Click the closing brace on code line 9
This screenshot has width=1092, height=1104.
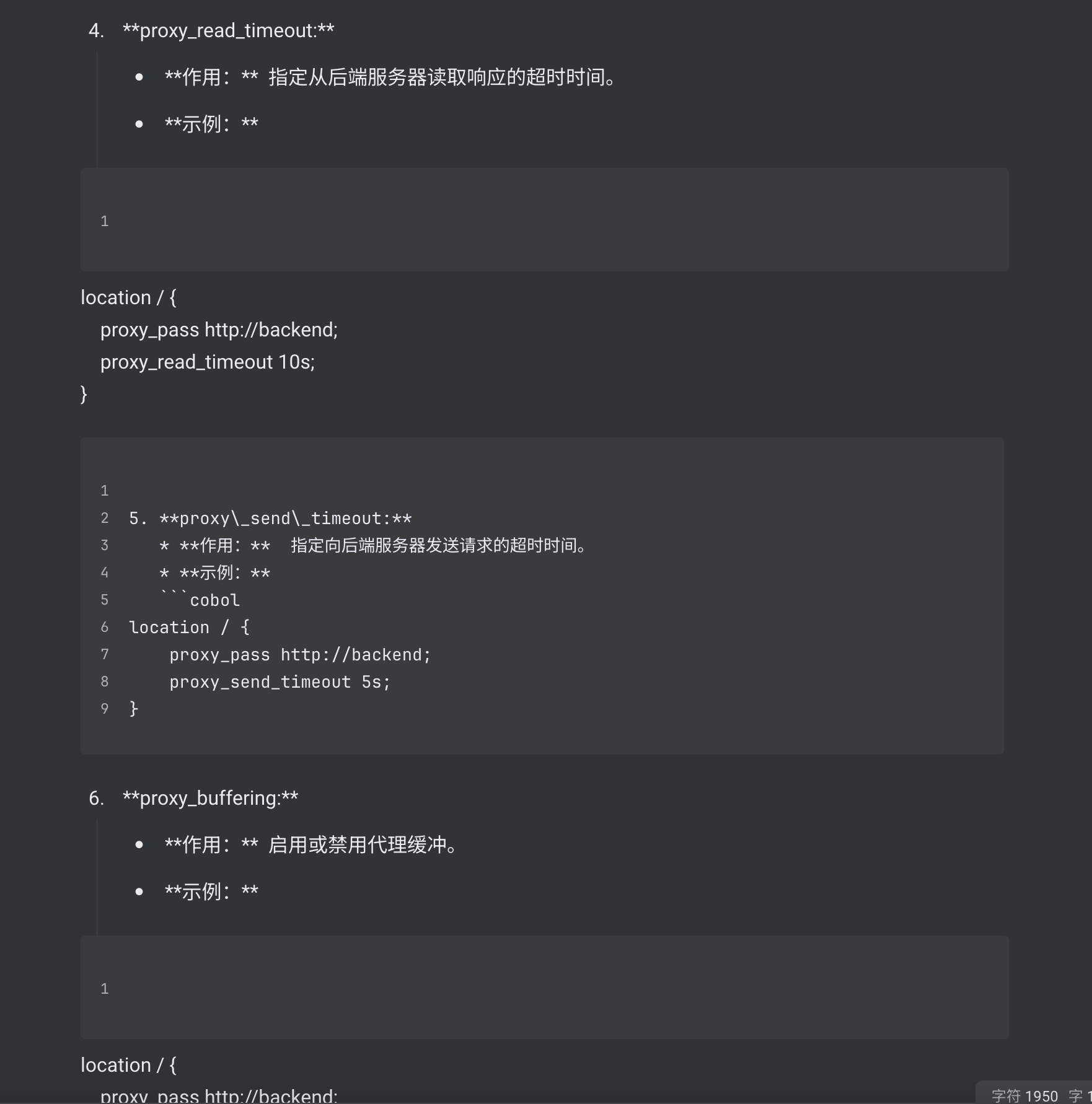(x=133, y=709)
